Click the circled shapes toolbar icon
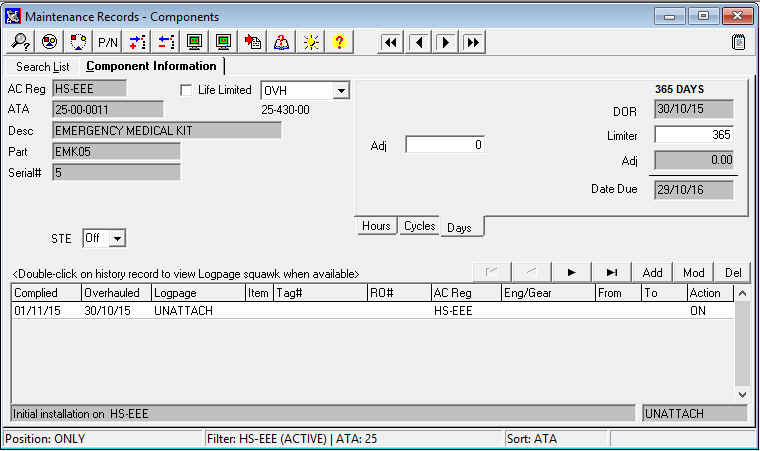The width and height of the screenshot is (760, 451). pyautogui.click(x=49, y=42)
